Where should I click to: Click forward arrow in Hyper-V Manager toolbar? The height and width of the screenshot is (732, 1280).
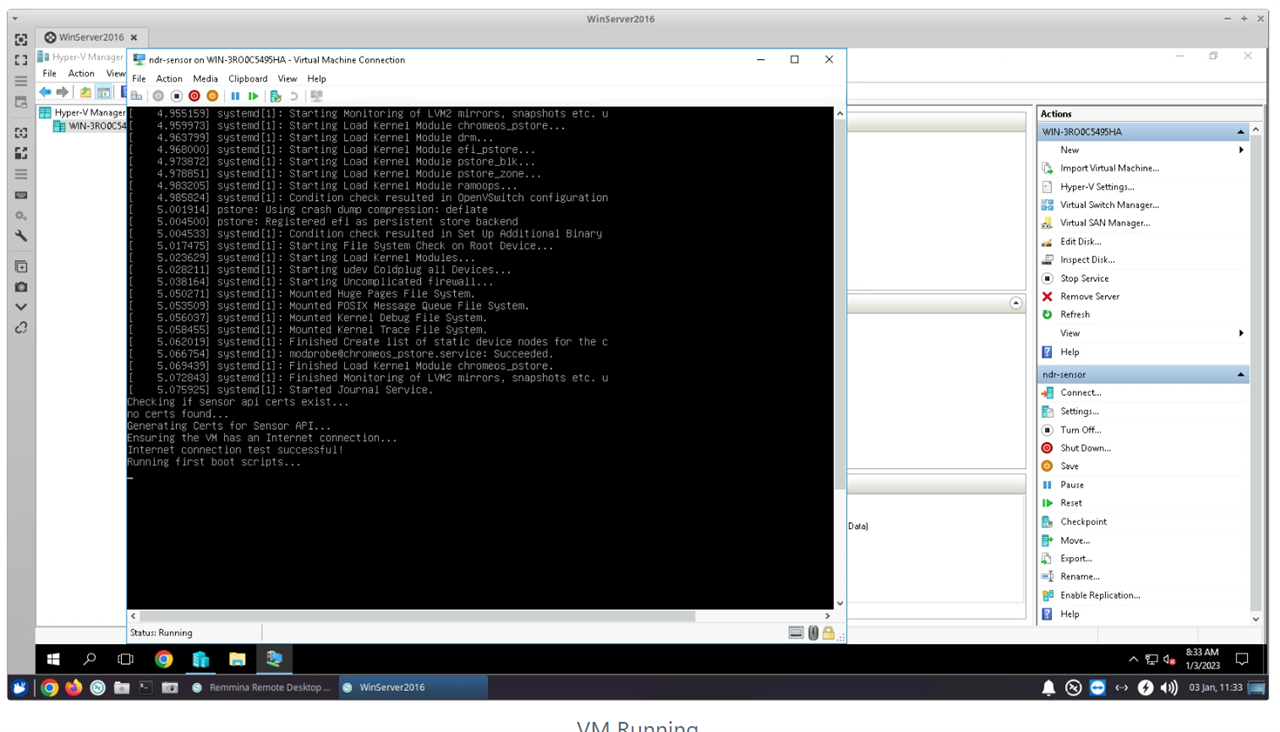pos(62,92)
